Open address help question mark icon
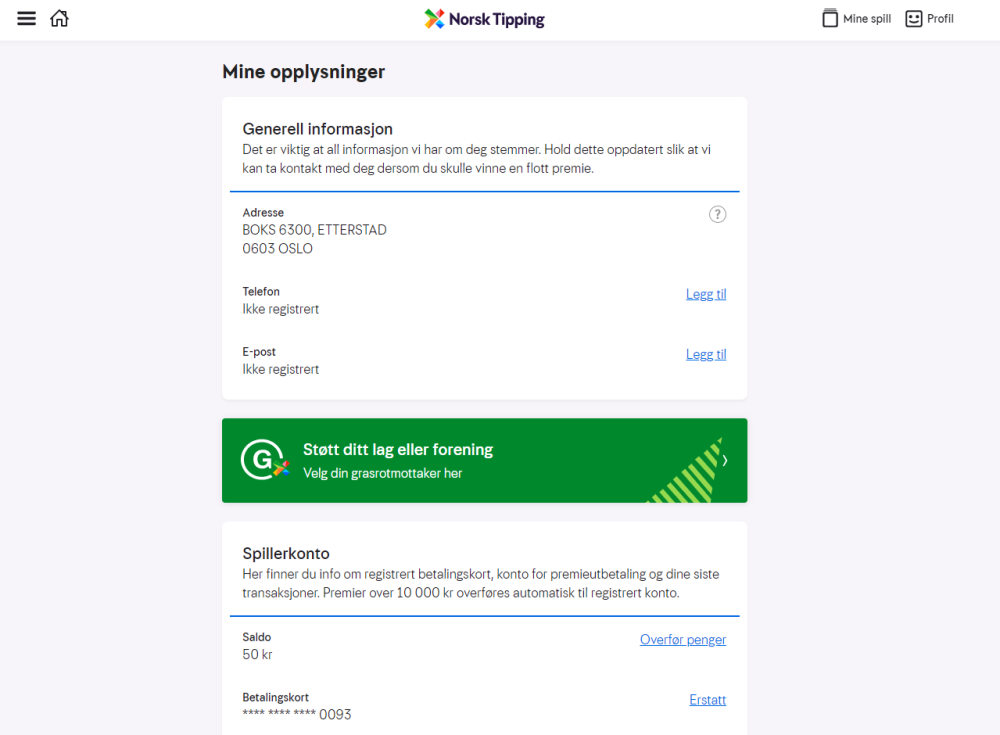This screenshot has height=735, width=1000. 717,214
